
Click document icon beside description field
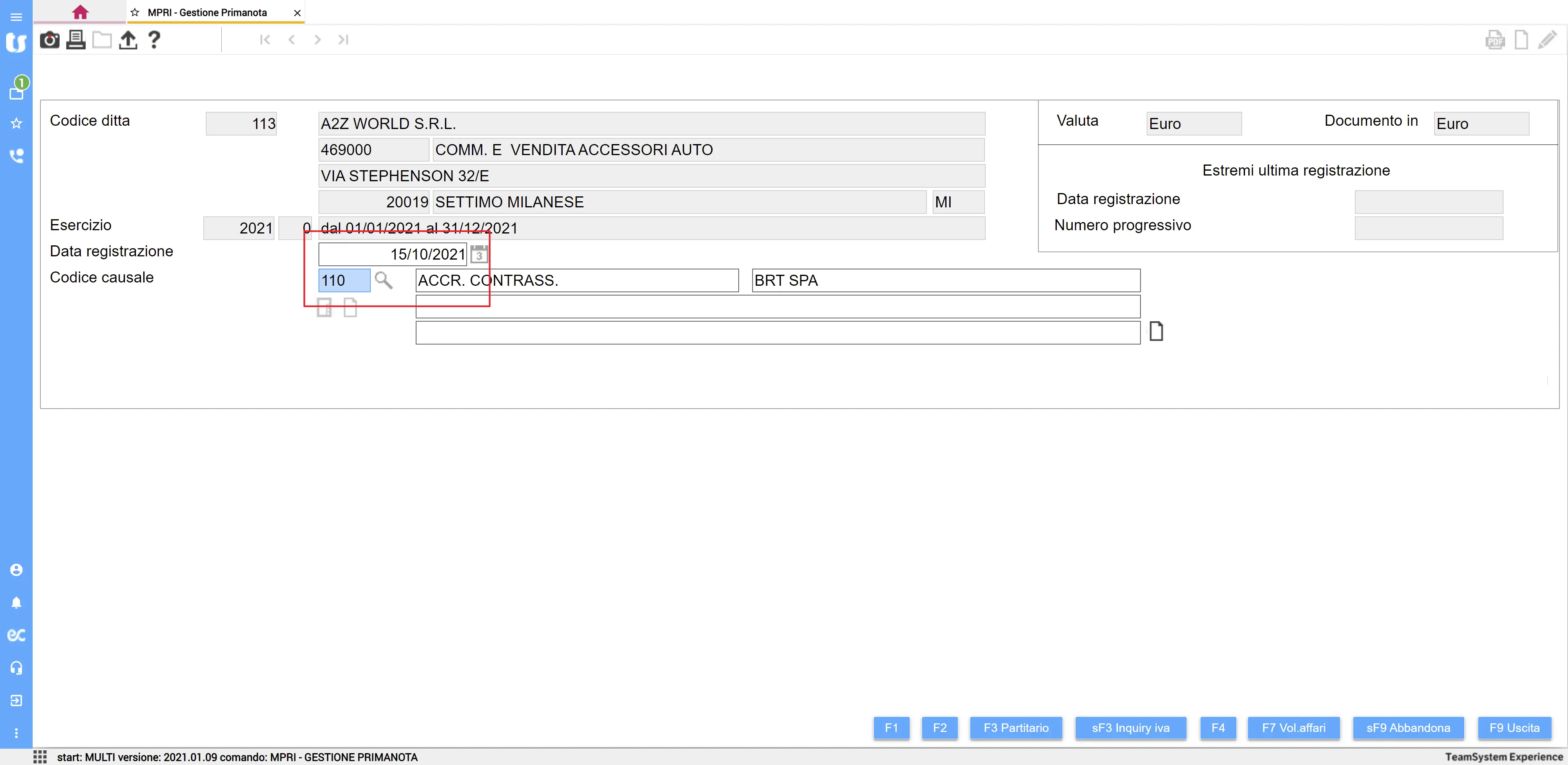1156,332
